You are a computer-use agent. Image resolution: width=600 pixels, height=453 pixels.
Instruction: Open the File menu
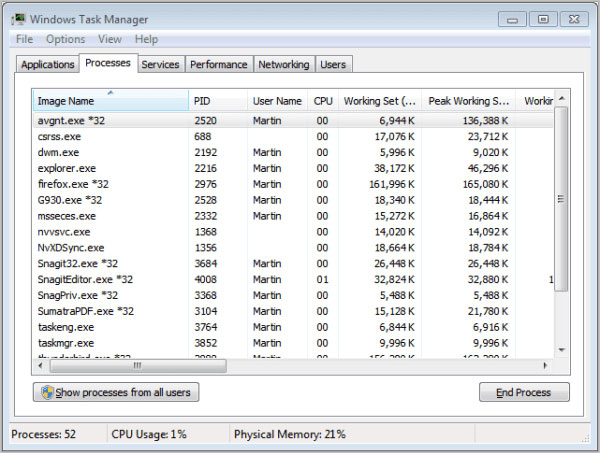coord(24,39)
